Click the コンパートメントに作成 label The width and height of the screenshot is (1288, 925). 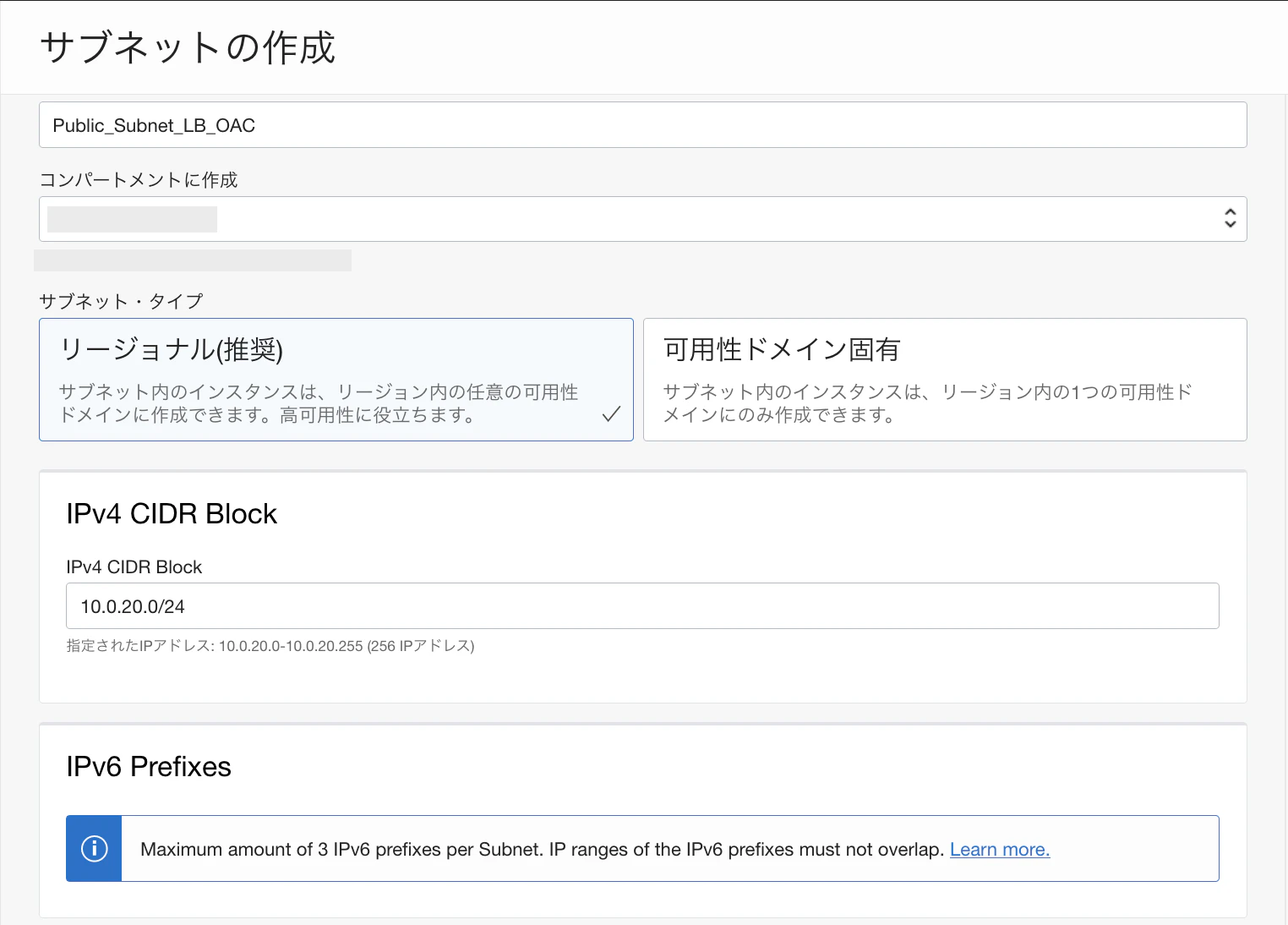click(139, 180)
